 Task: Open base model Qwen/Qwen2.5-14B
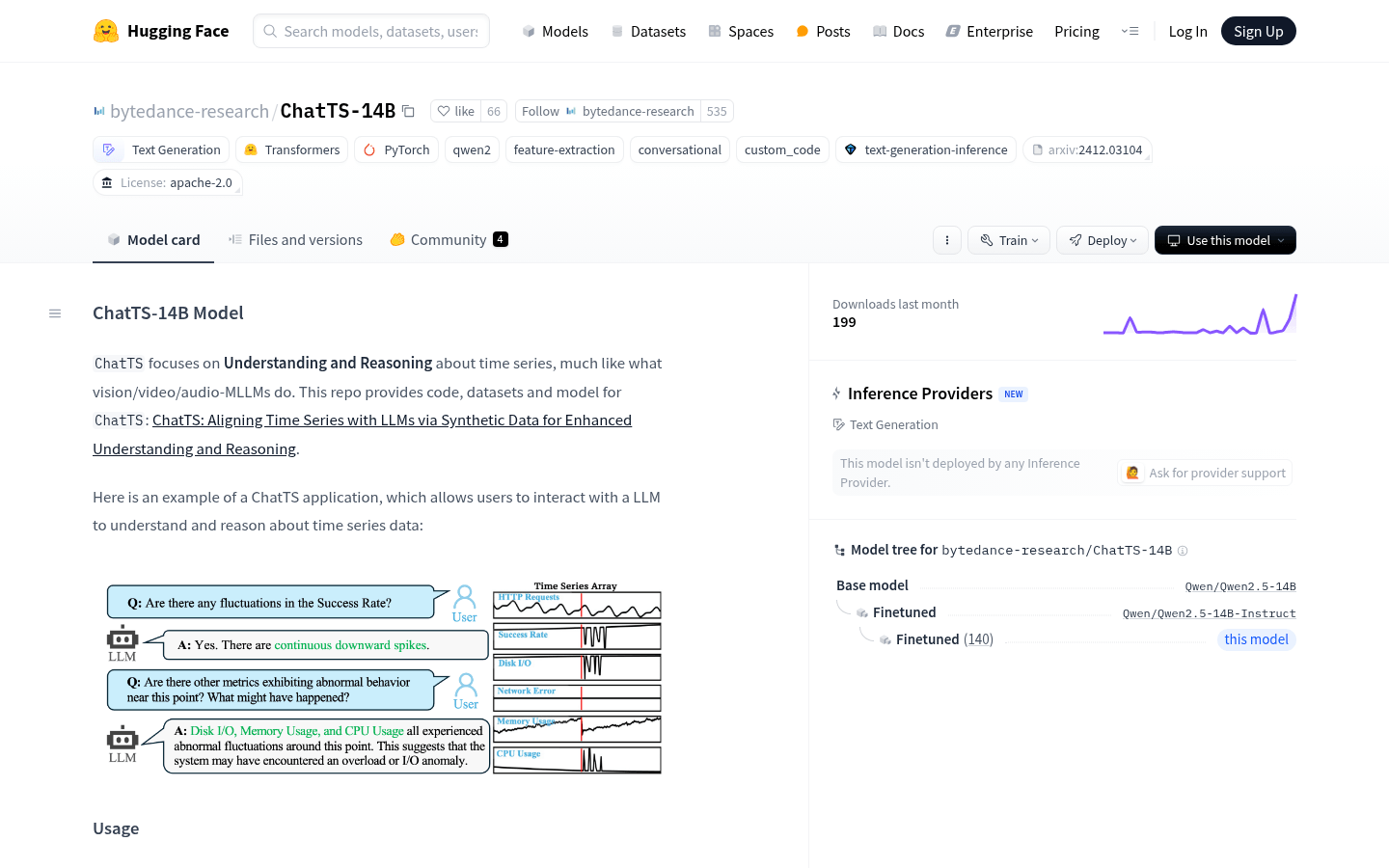click(x=1239, y=586)
